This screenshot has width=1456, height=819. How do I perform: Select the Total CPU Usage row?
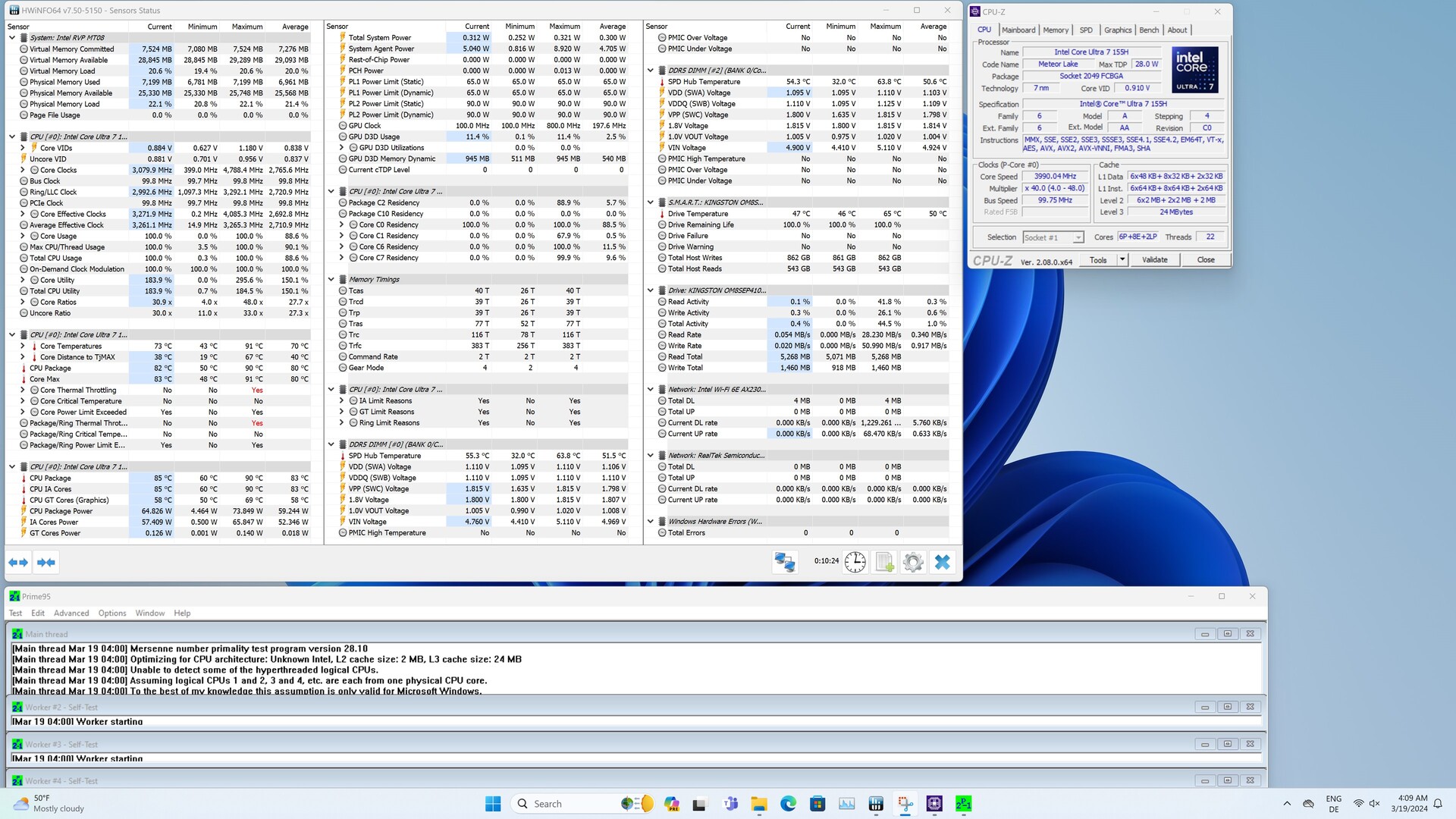click(158, 258)
